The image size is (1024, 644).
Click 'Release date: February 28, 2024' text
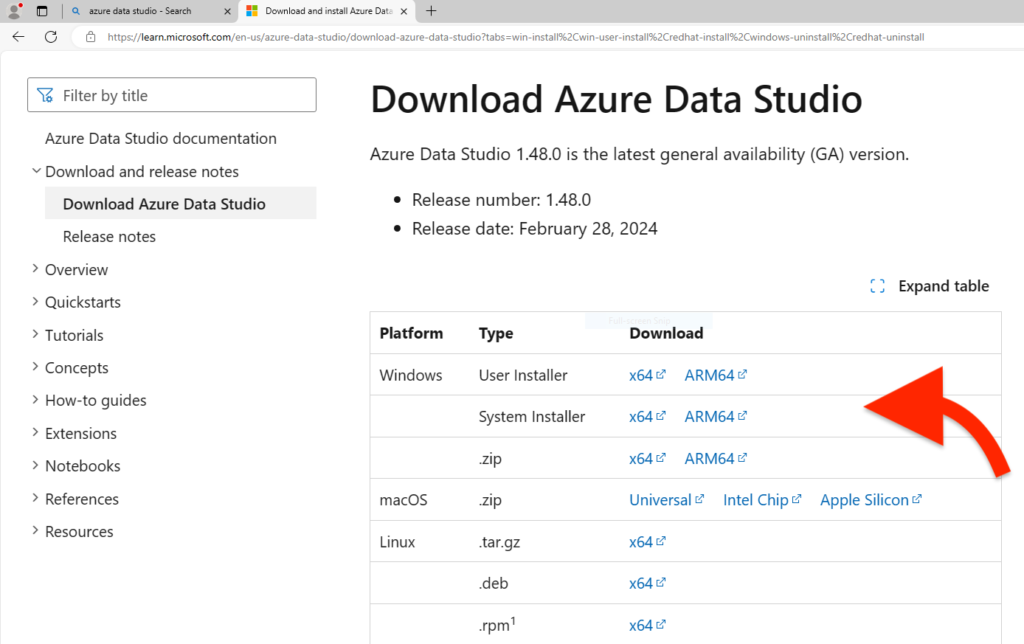(x=534, y=229)
